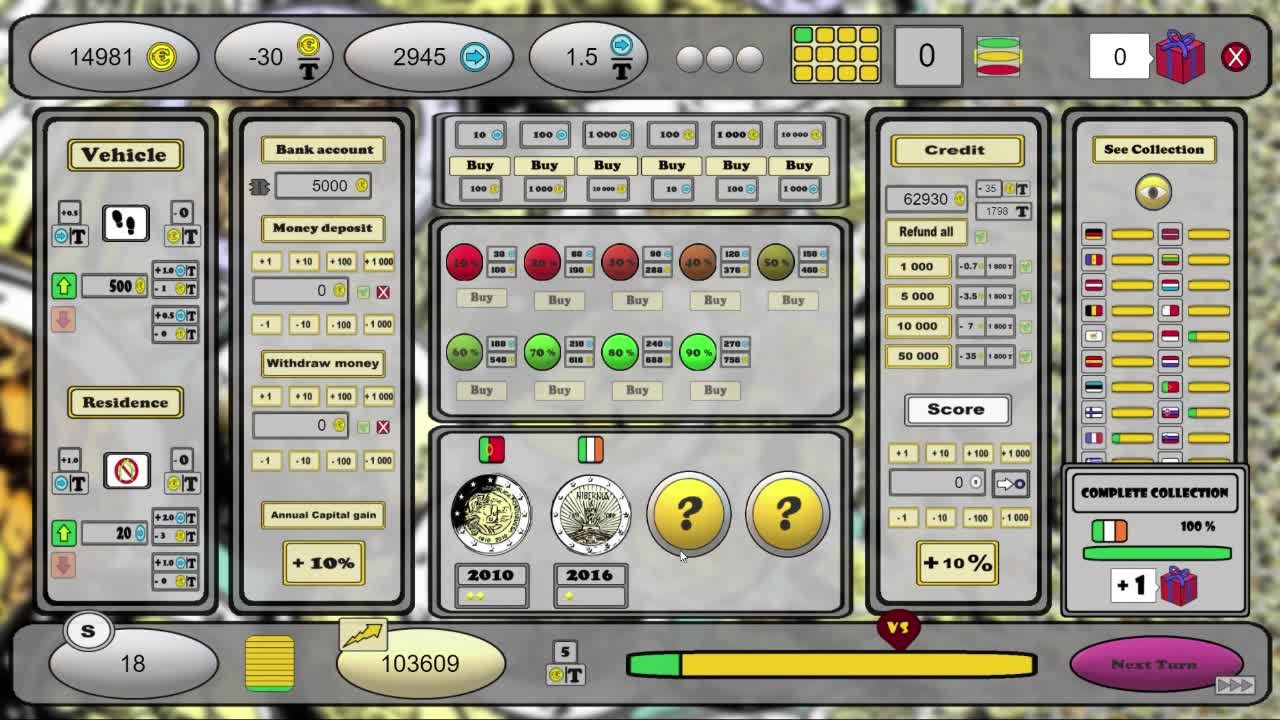
Task: Tick the green confirm box for Money deposit
Action: 363,292
